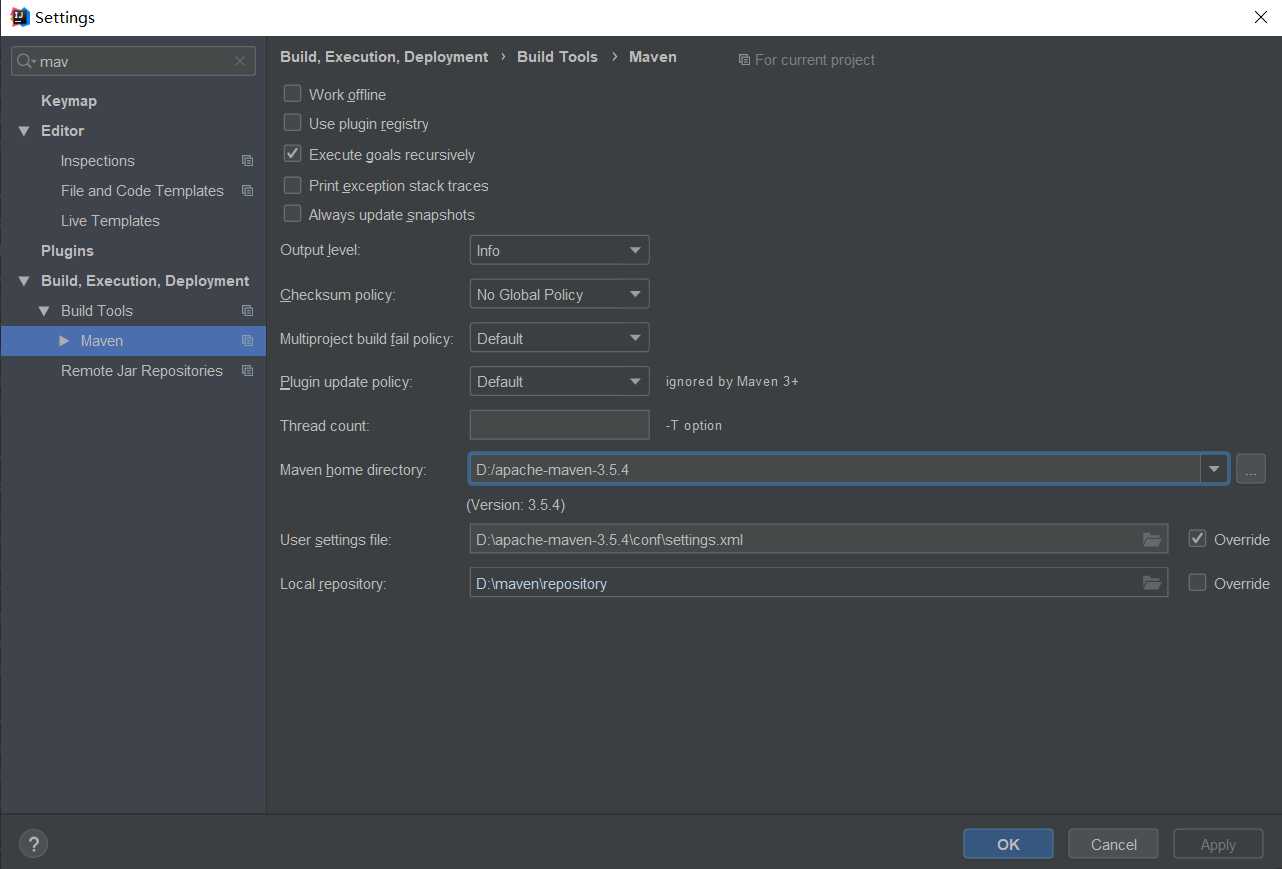Browse folder icon for User settings file
Viewport: 1282px width, 869px height.
[x=1152, y=540]
